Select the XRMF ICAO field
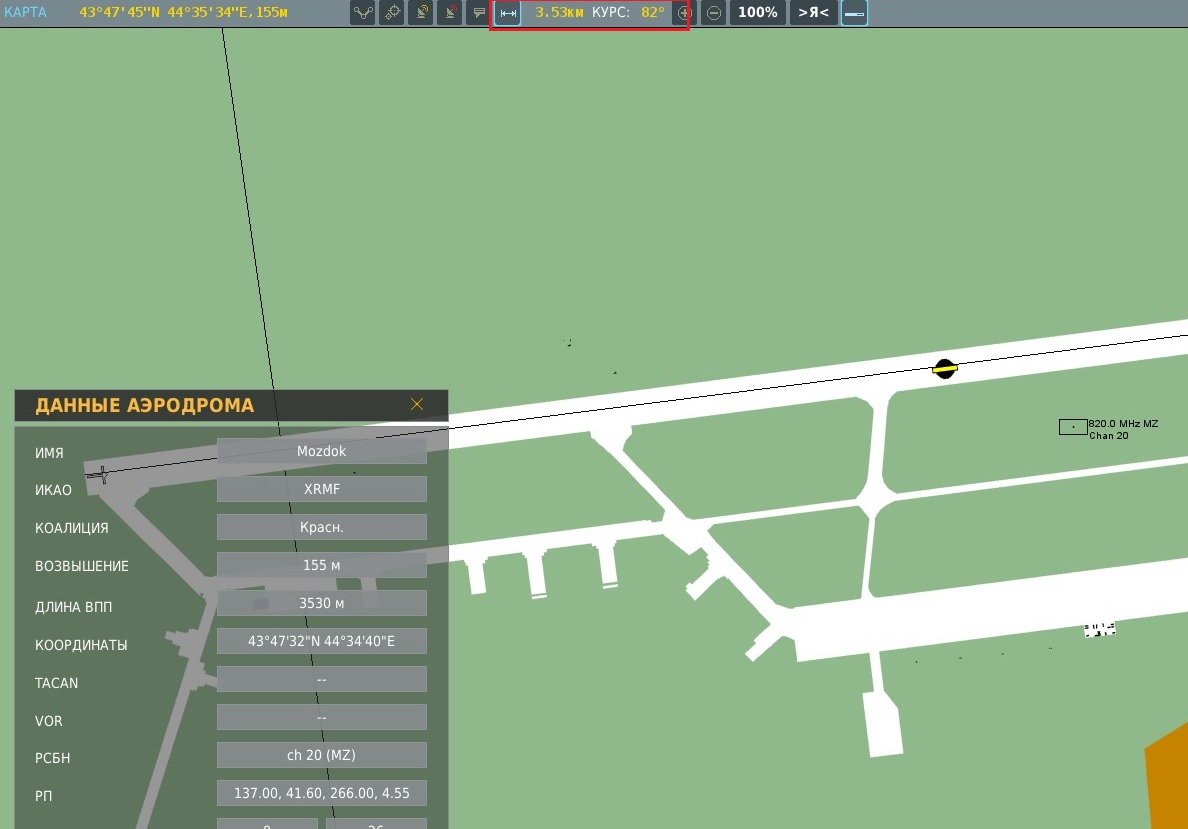1188x829 pixels. [x=321, y=489]
